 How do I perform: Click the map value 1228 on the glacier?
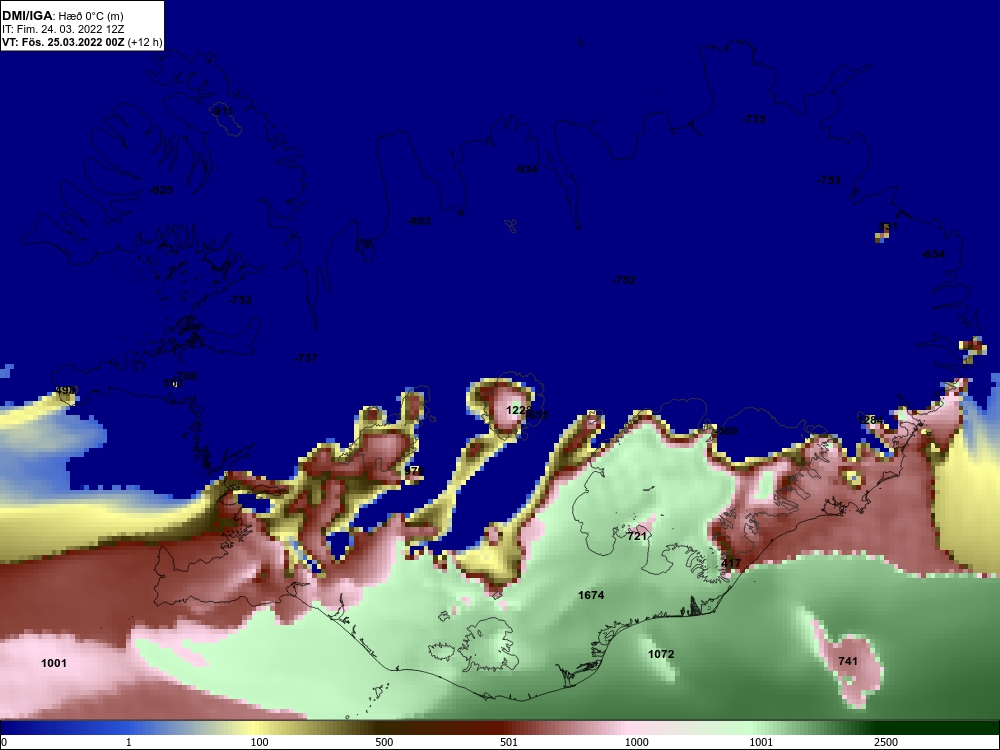tap(518, 410)
